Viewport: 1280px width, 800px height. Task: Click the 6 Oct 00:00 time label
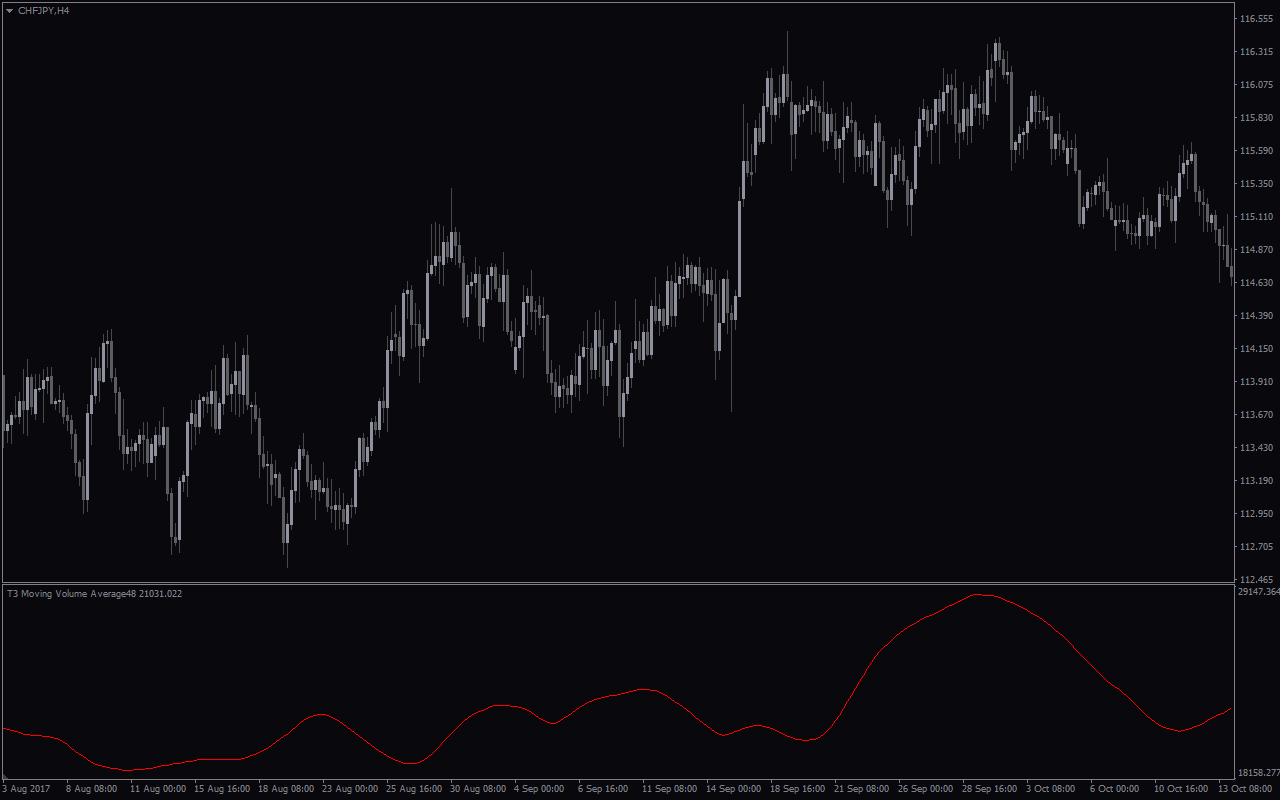(x=1115, y=789)
